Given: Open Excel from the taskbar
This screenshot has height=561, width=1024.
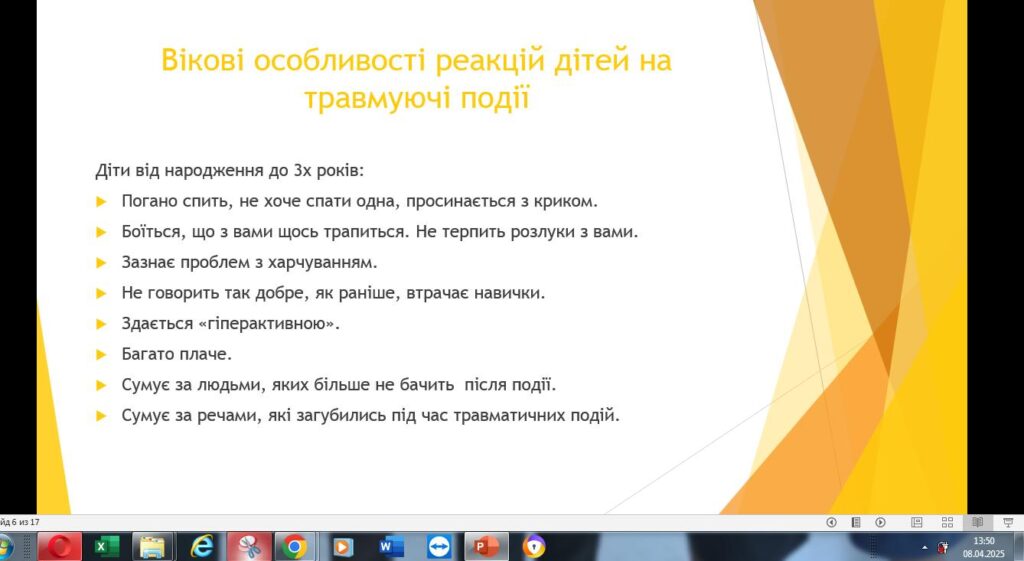Looking at the screenshot, I should pyautogui.click(x=106, y=547).
